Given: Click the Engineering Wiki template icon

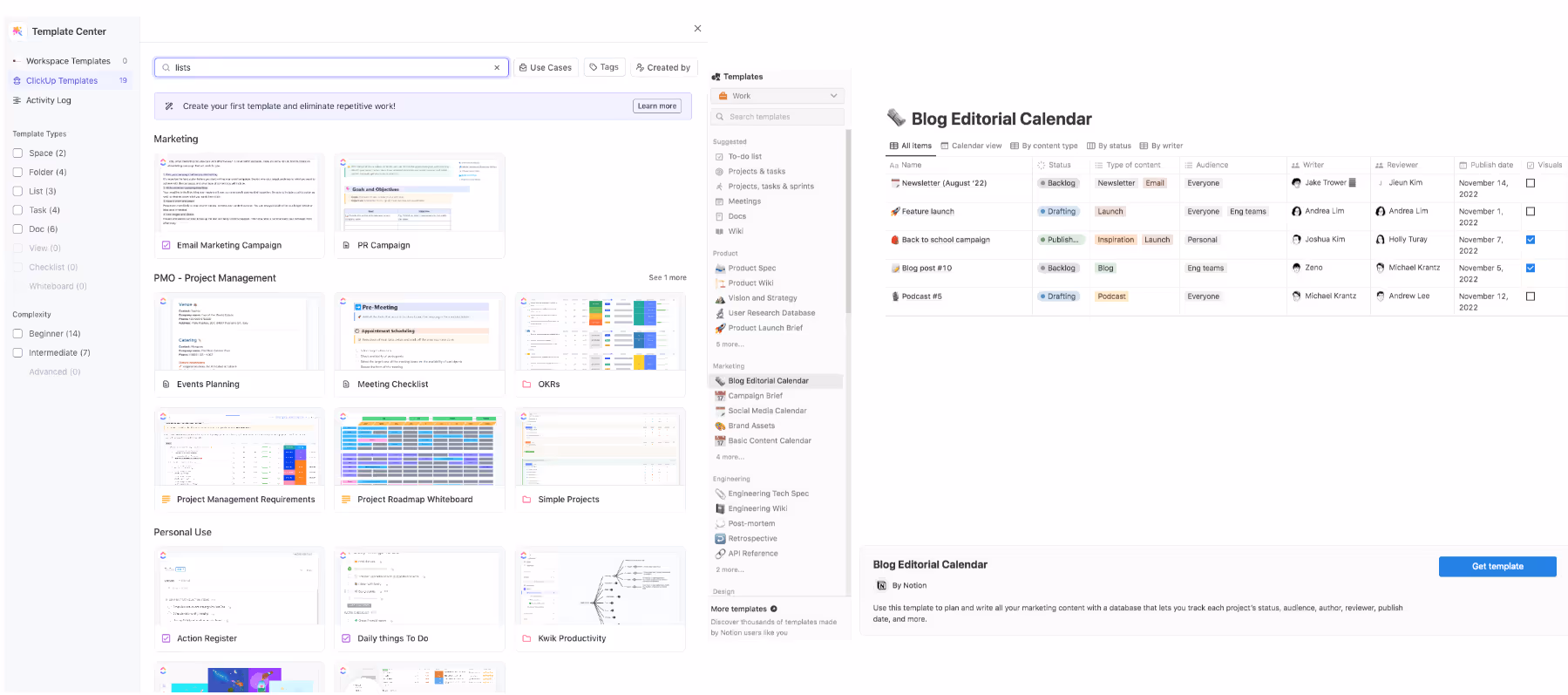Looking at the screenshot, I should pyautogui.click(x=720, y=508).
